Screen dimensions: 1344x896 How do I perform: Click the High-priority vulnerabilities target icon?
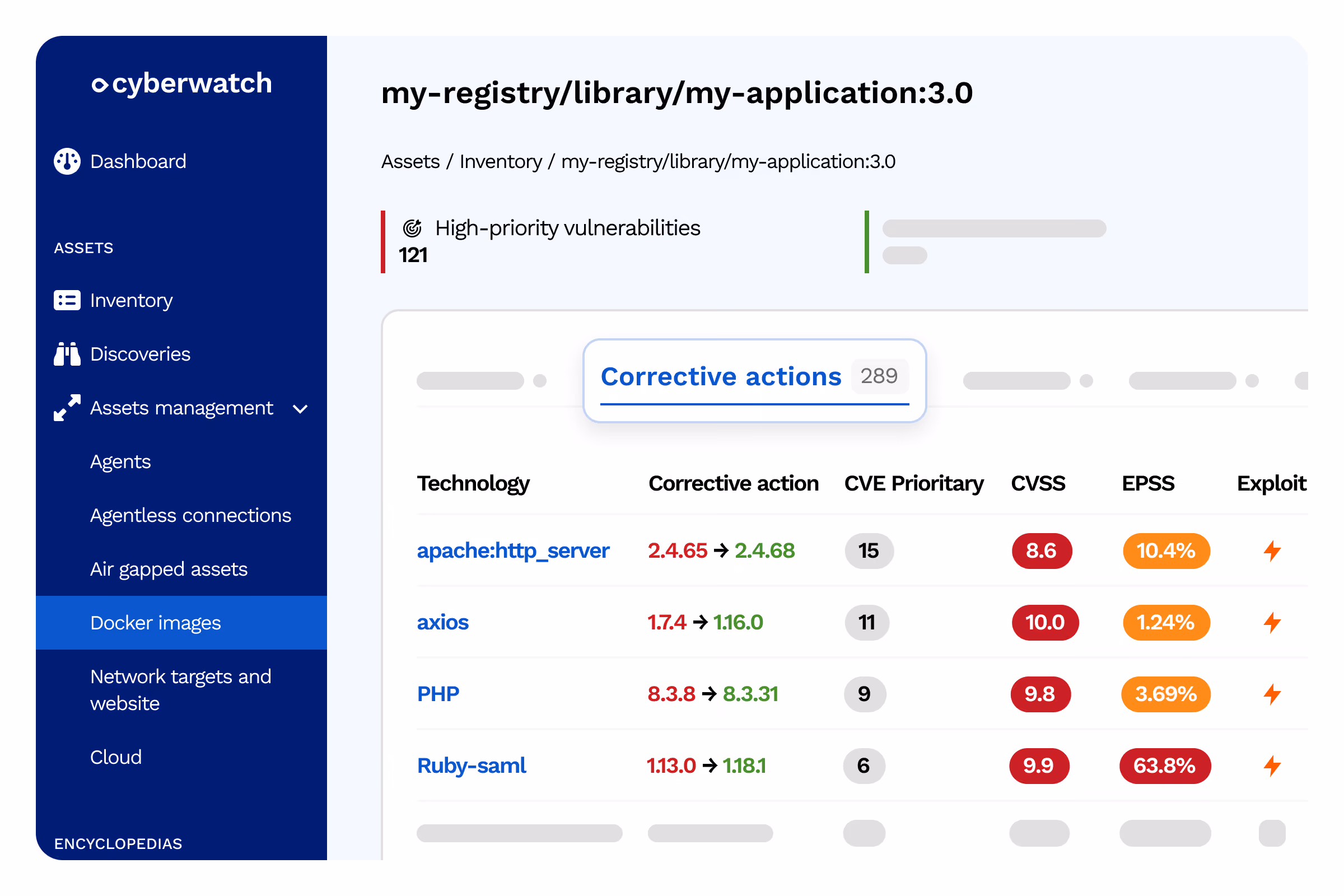[x=412, y=228]
